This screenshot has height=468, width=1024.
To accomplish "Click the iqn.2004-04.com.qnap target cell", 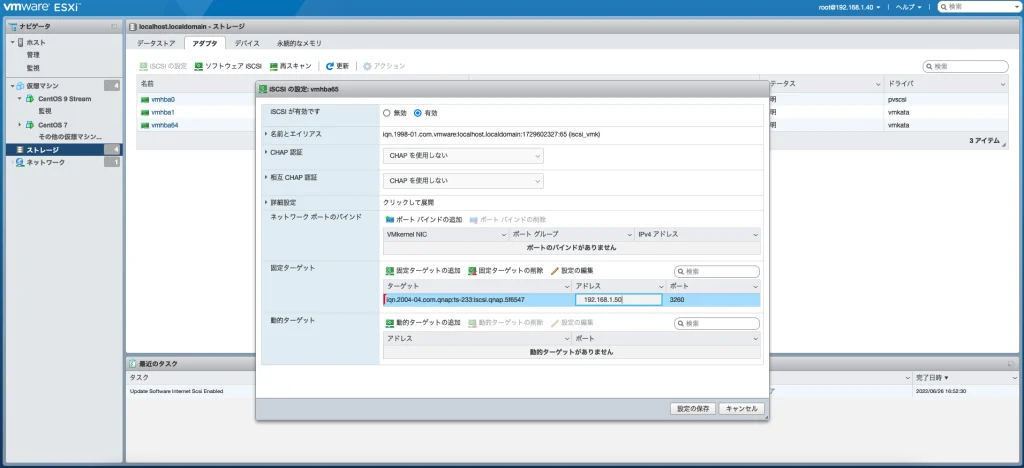I will coord(477,300).
